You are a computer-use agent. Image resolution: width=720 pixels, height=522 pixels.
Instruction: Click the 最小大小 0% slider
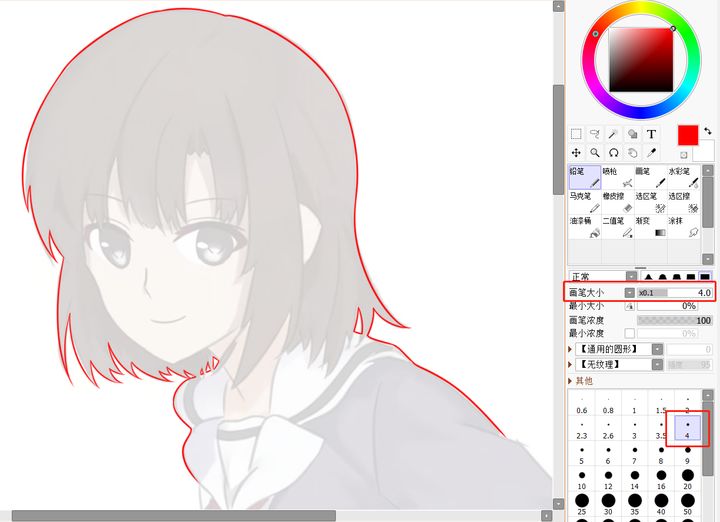coord(667,306)
